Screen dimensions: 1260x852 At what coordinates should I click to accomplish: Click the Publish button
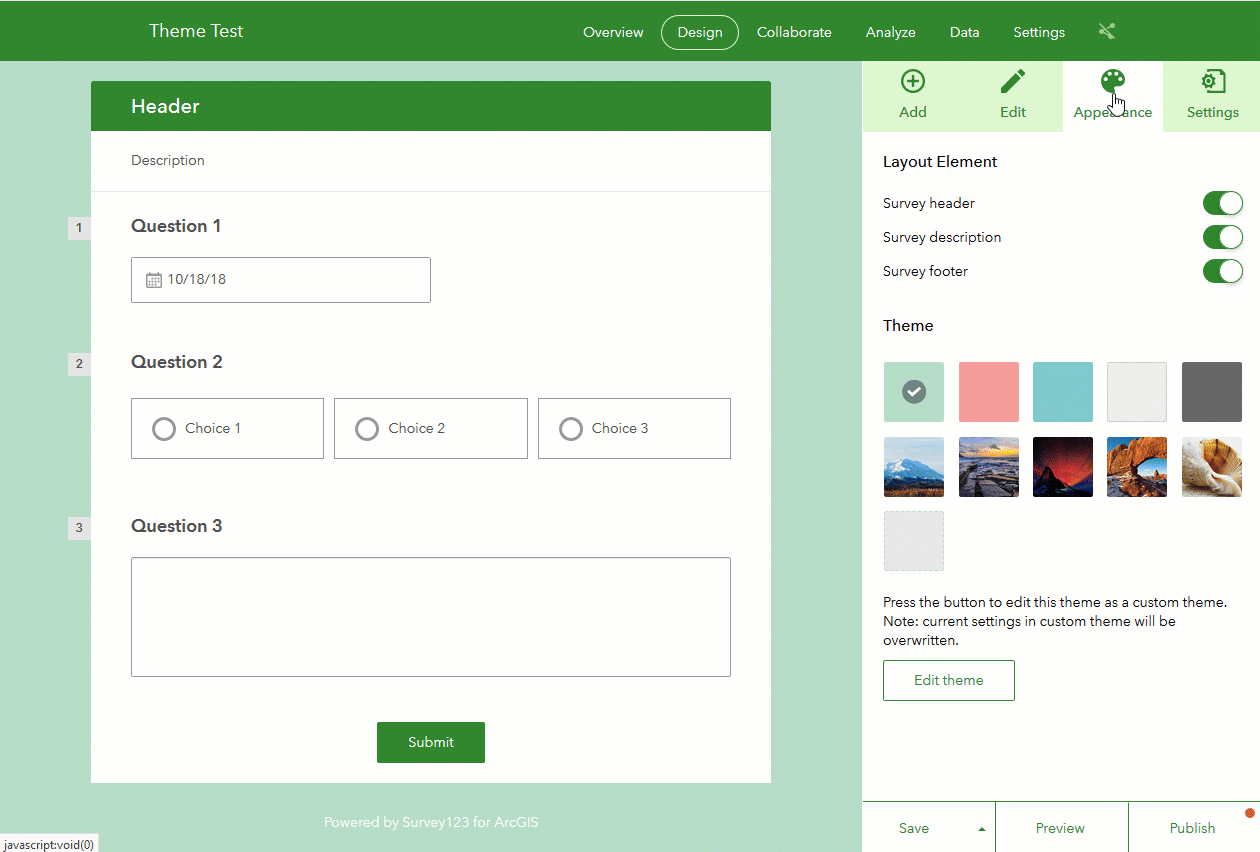(x=1193, y=828)
